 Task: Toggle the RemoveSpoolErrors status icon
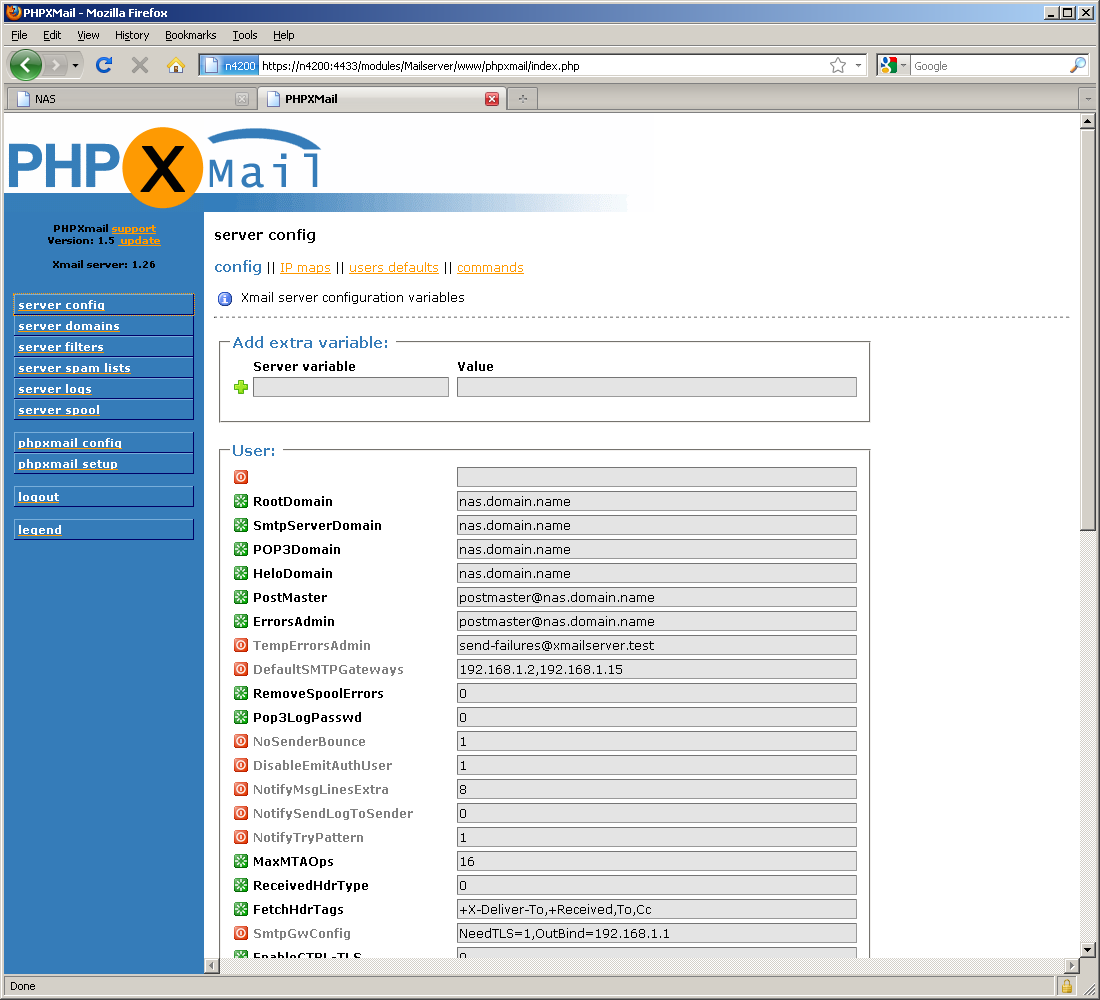click(x=241, y=693)
